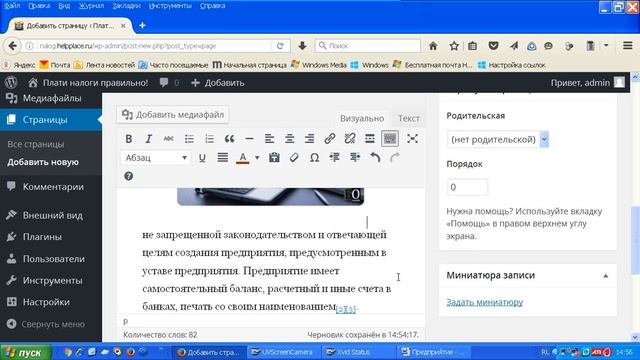
Task: Decrease the paragraph indent
Action: pos(335,158)
